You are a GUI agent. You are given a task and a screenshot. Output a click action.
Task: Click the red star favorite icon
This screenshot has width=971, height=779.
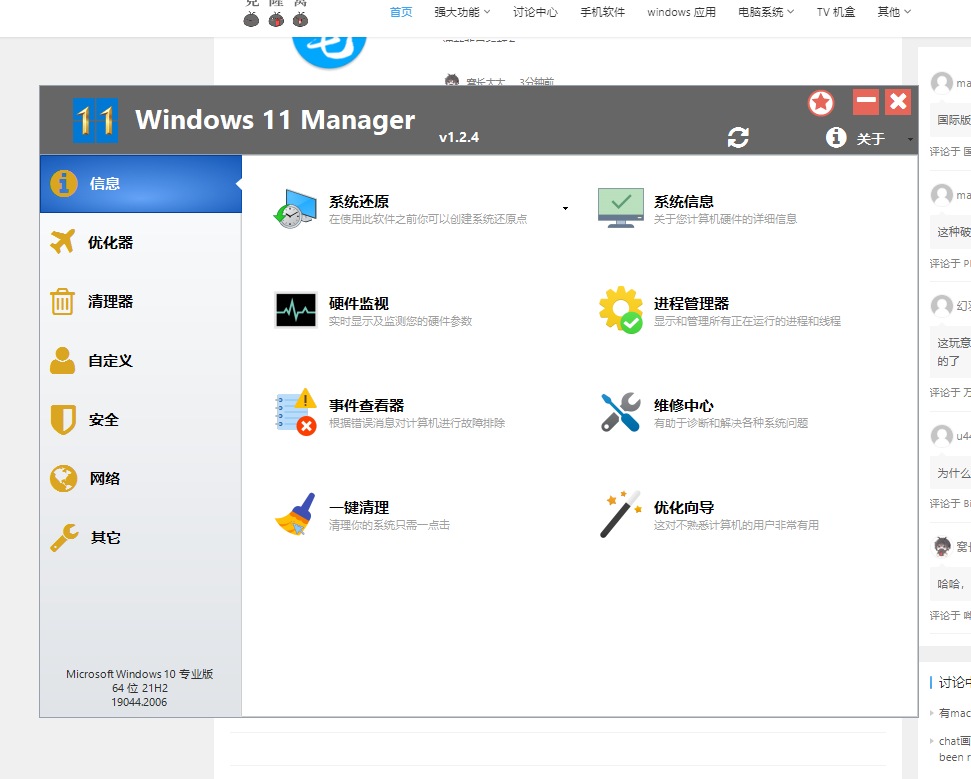pyautogui.click(x=821, y=103)
